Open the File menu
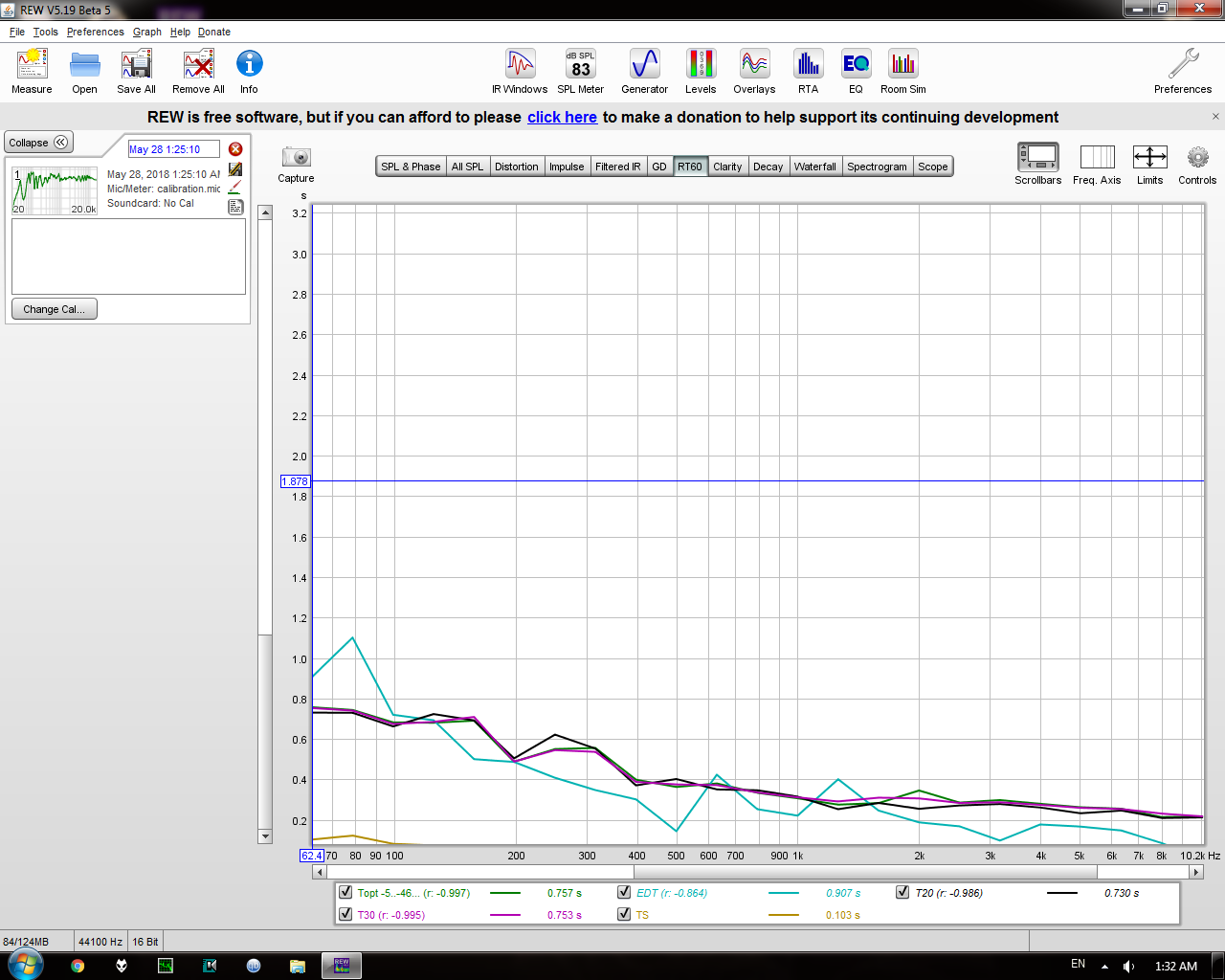This screenshot has height=980, width=1225. point(17,32)
